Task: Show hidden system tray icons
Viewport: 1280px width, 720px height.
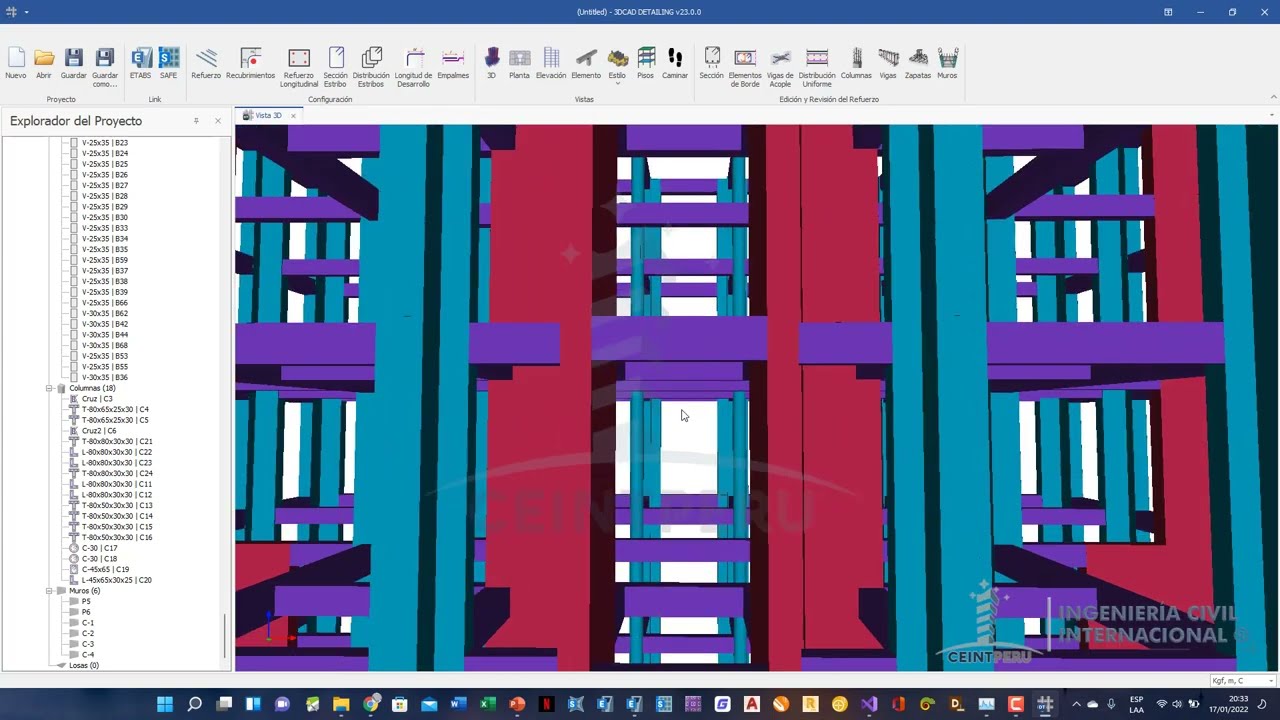Action: click(1076, 704)
